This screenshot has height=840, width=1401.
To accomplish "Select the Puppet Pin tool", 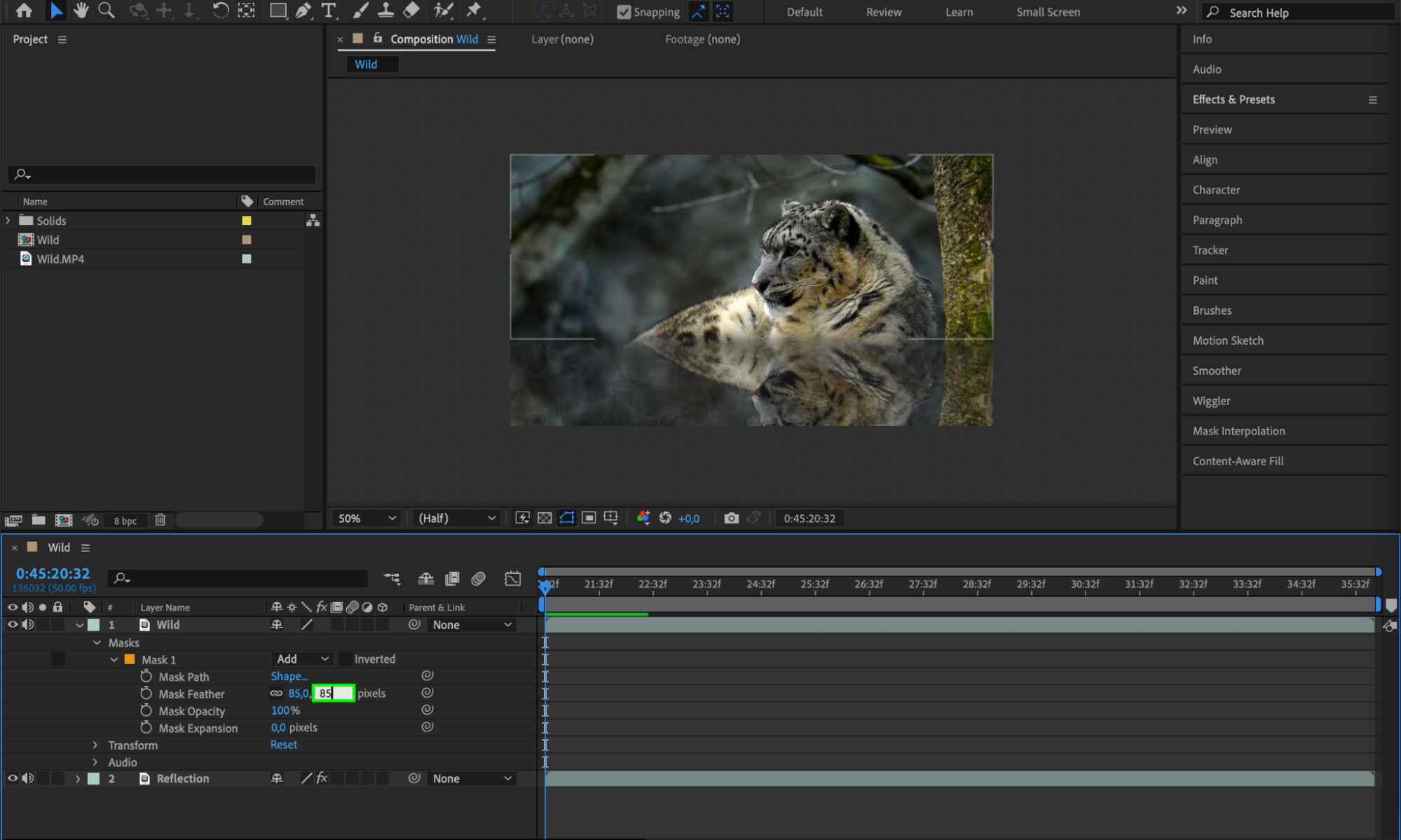I will (474, 11).
